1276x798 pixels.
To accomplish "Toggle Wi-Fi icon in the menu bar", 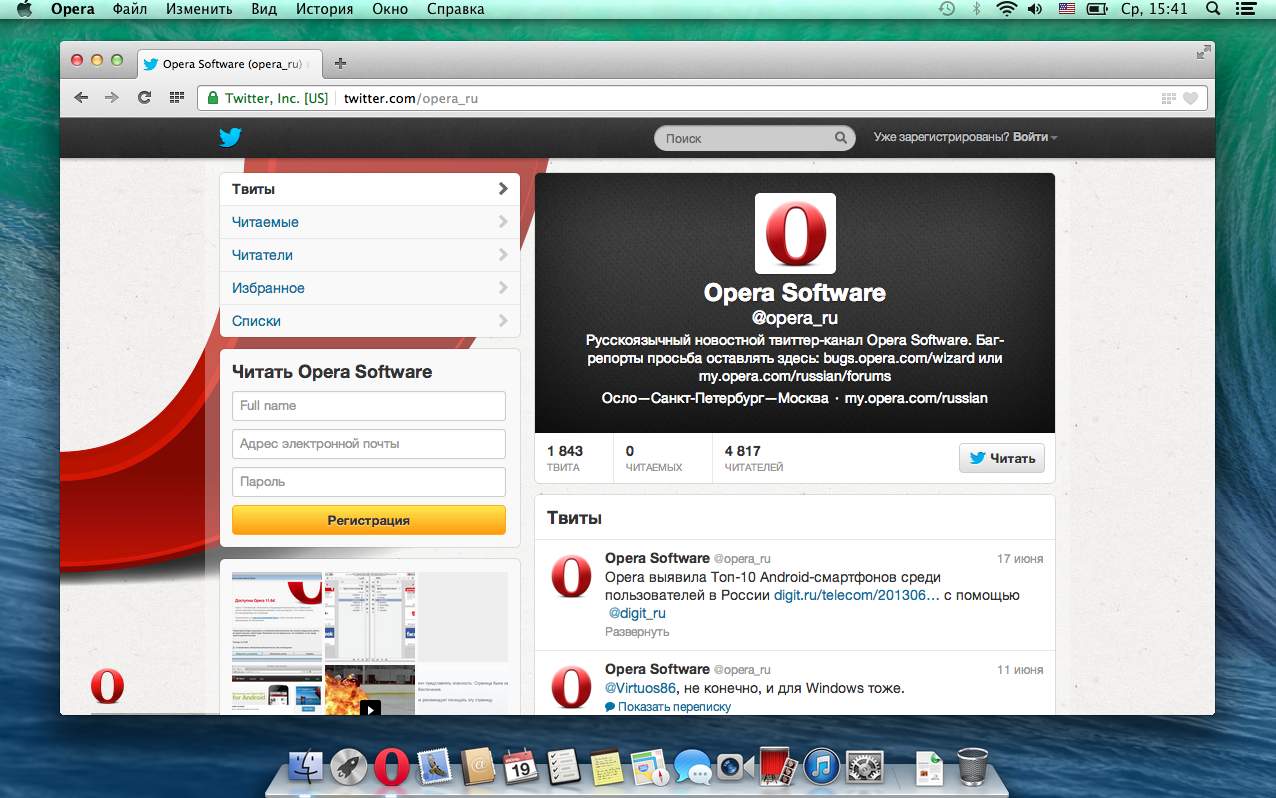I will (1005, 9).
